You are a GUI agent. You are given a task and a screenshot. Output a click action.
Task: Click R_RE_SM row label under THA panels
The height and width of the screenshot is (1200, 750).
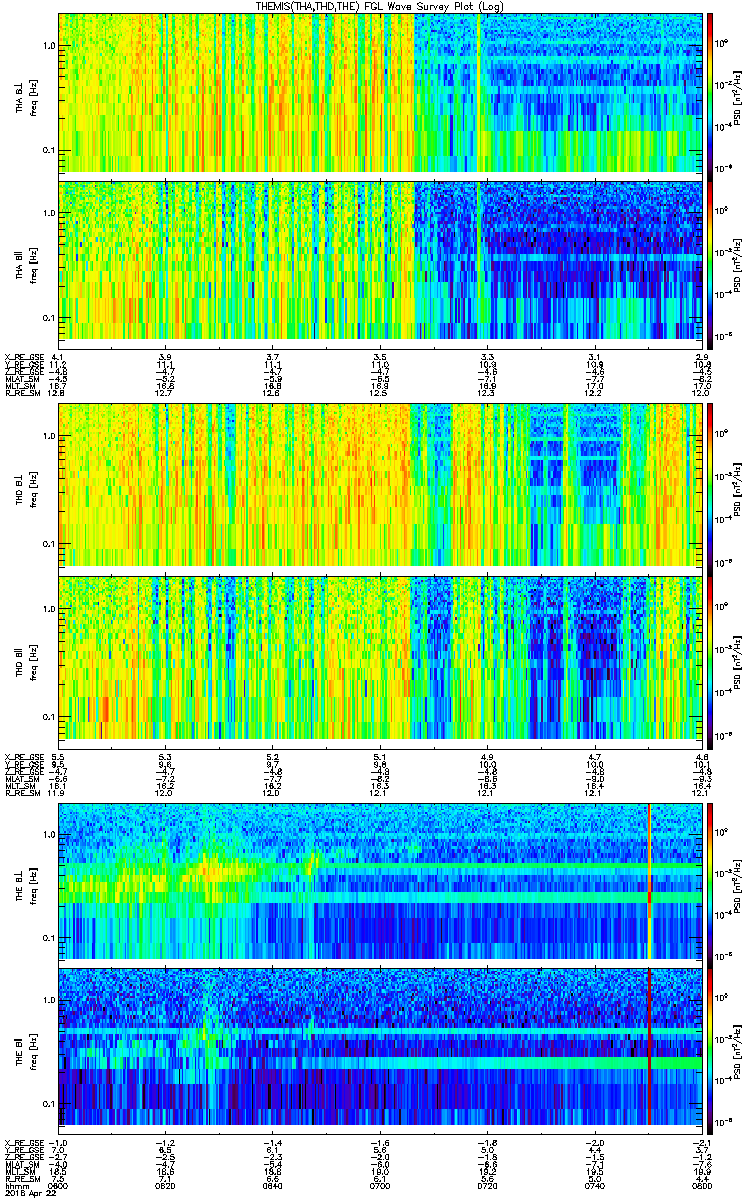pyautogui.click(x=21, y=393)
